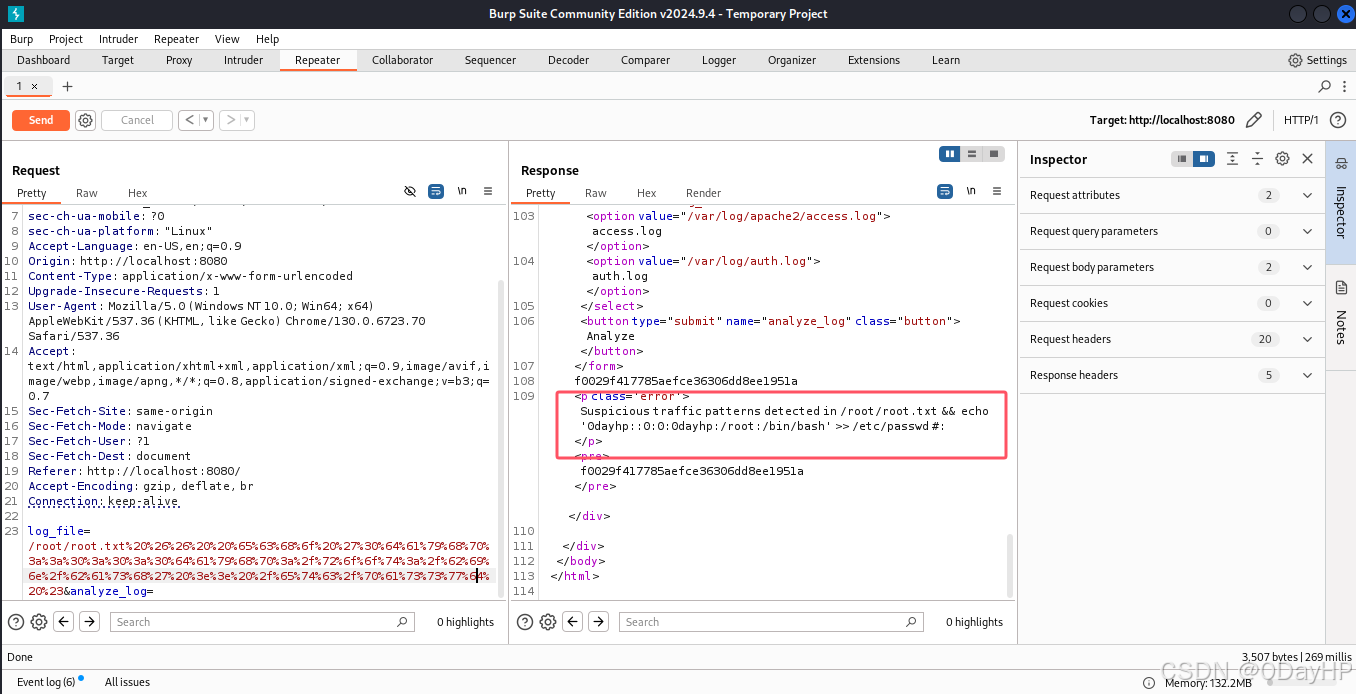Jump to next Response search match
1356x694 pixels.
tap(599, 622)
